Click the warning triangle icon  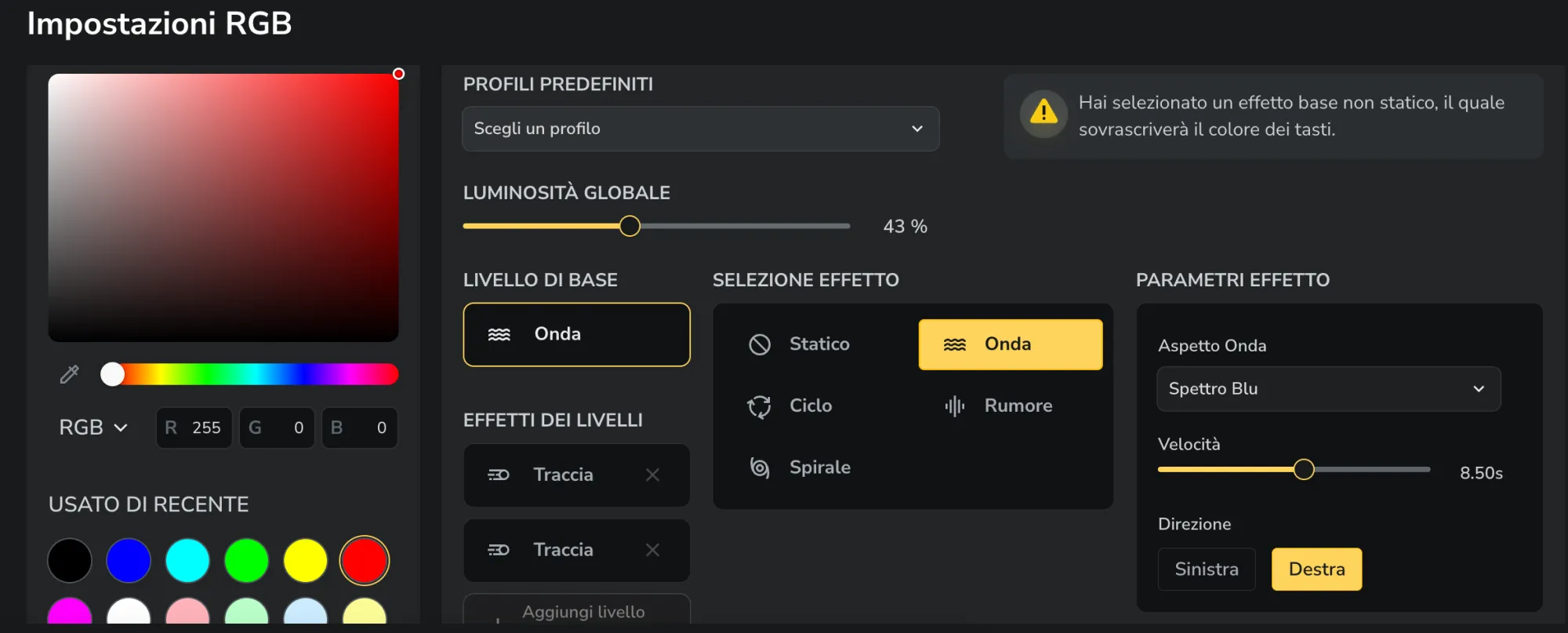pos(1044,112)
